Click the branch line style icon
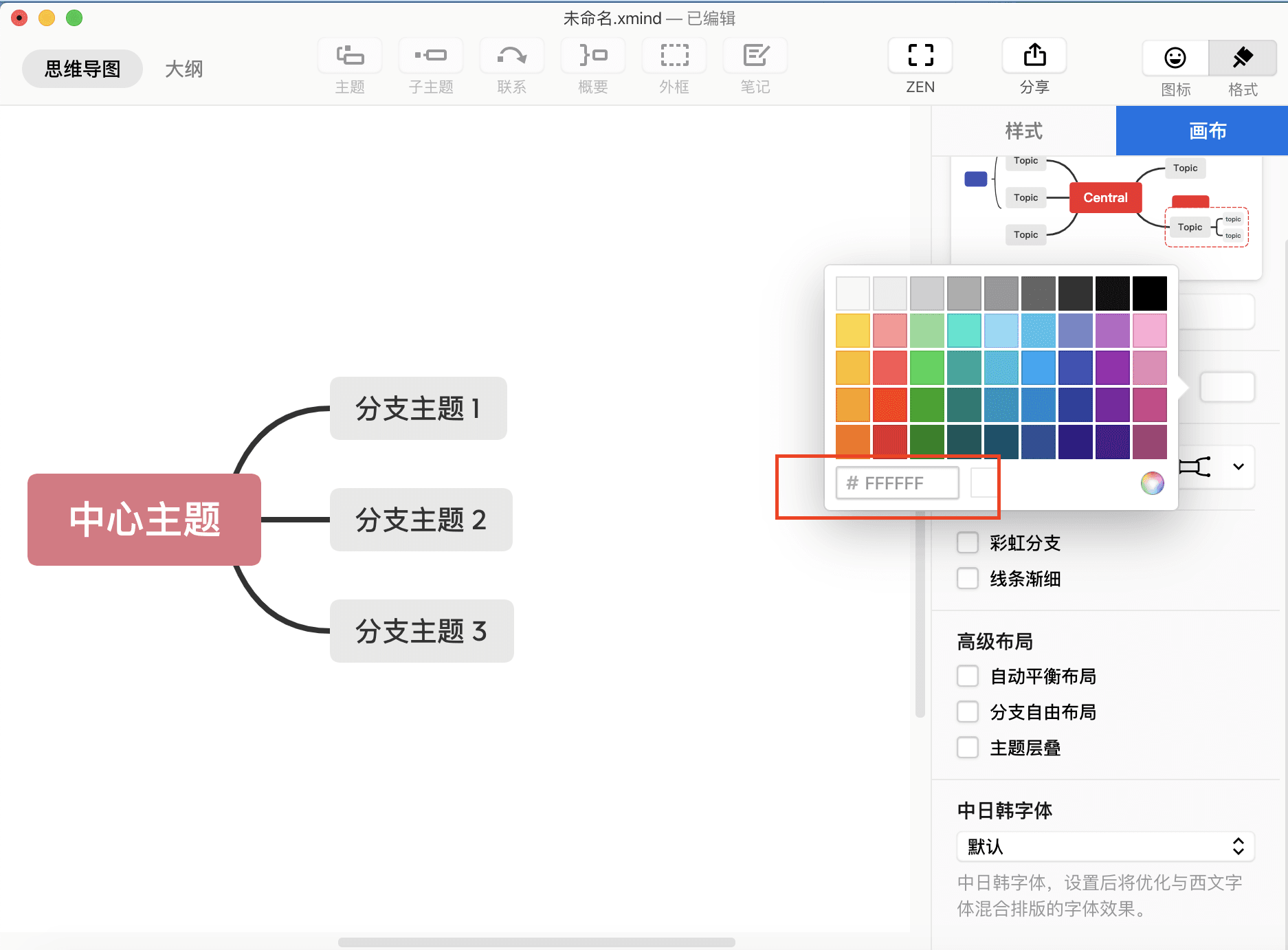Viewport: 1288px width, 950px height. tap(1195, 467)
